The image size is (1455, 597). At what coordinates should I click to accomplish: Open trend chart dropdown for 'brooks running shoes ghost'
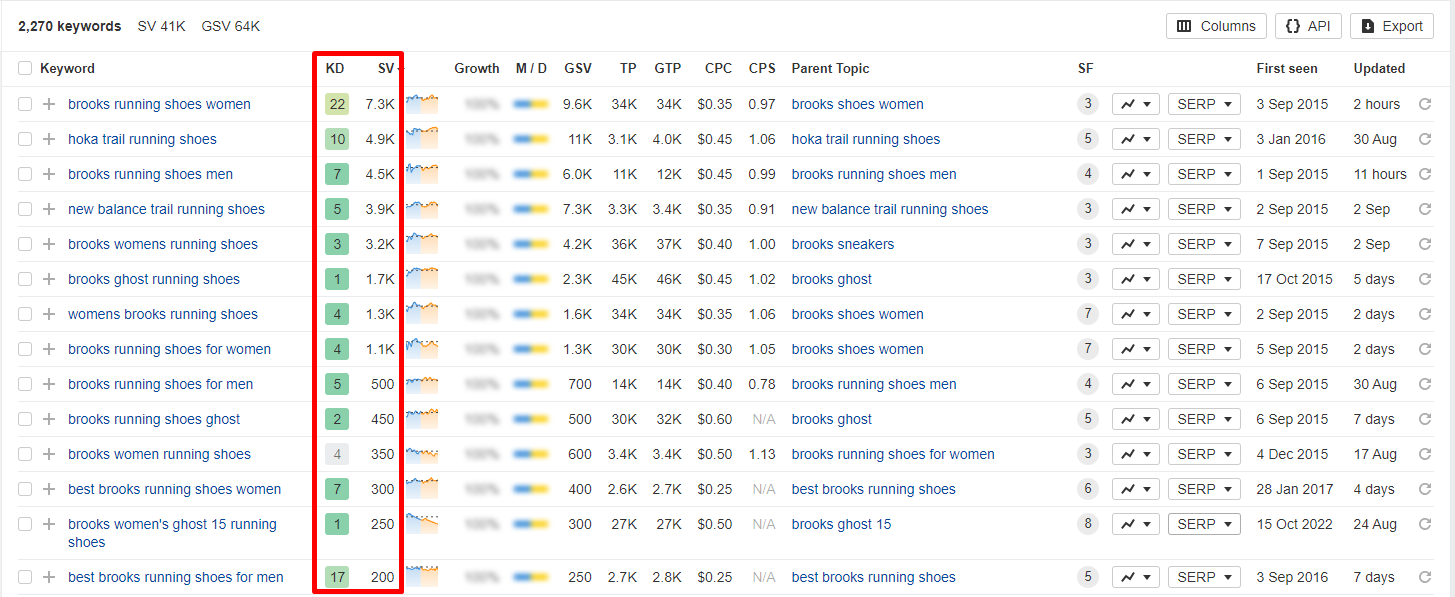click(x=1136, y=419)
